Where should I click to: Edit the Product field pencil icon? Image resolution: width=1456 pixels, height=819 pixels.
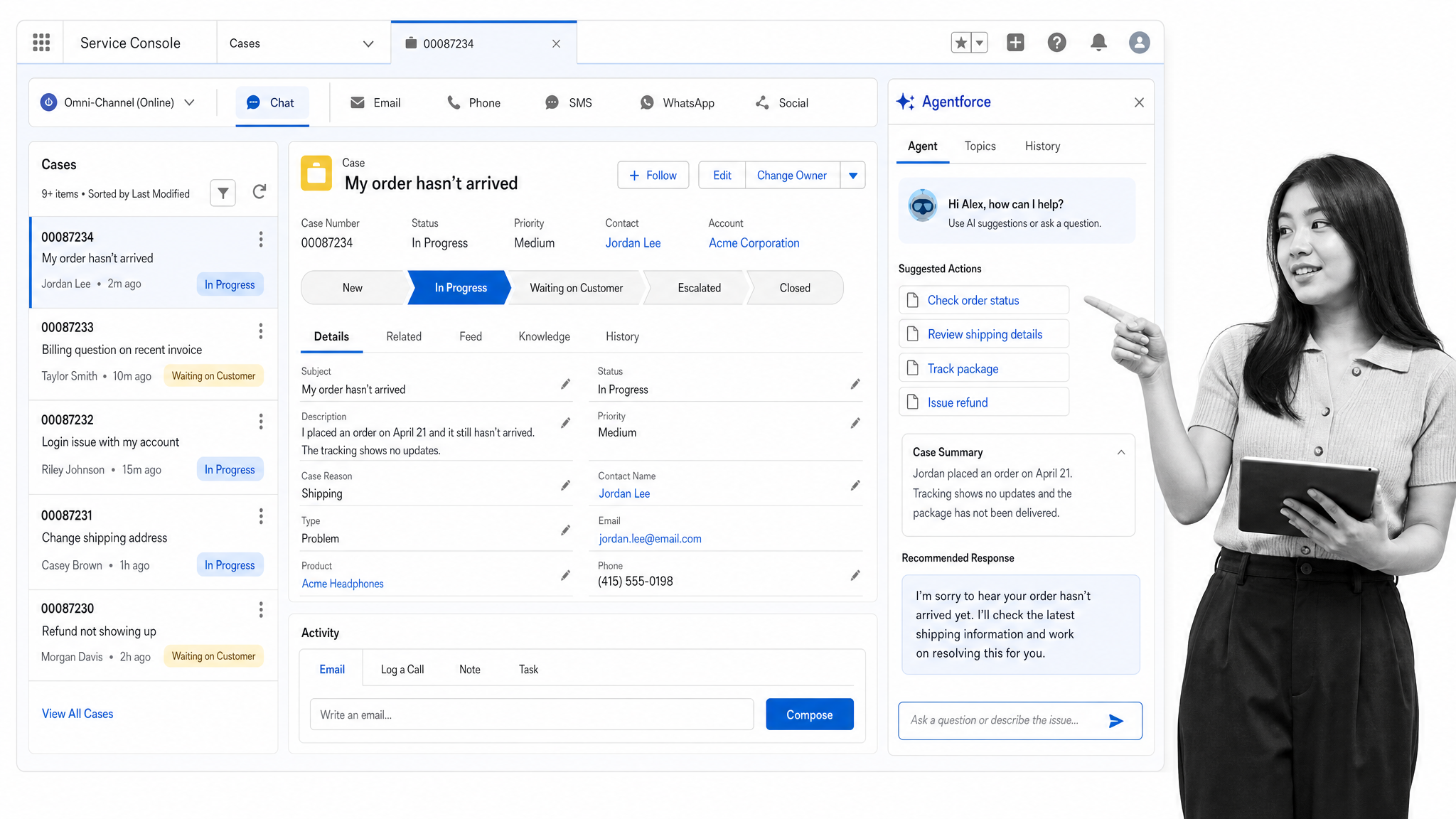pos(565,575)
